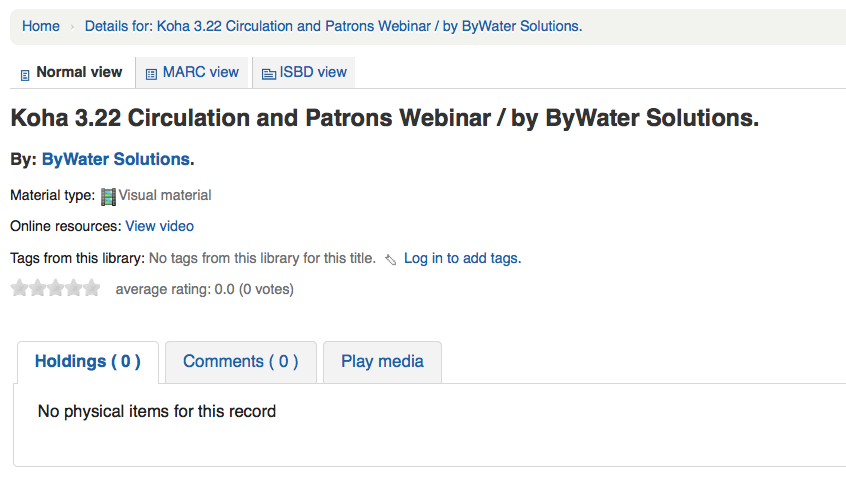Click the MARC view list icon
The height and width of the screenshot is (485, 846).
[152, 74]
